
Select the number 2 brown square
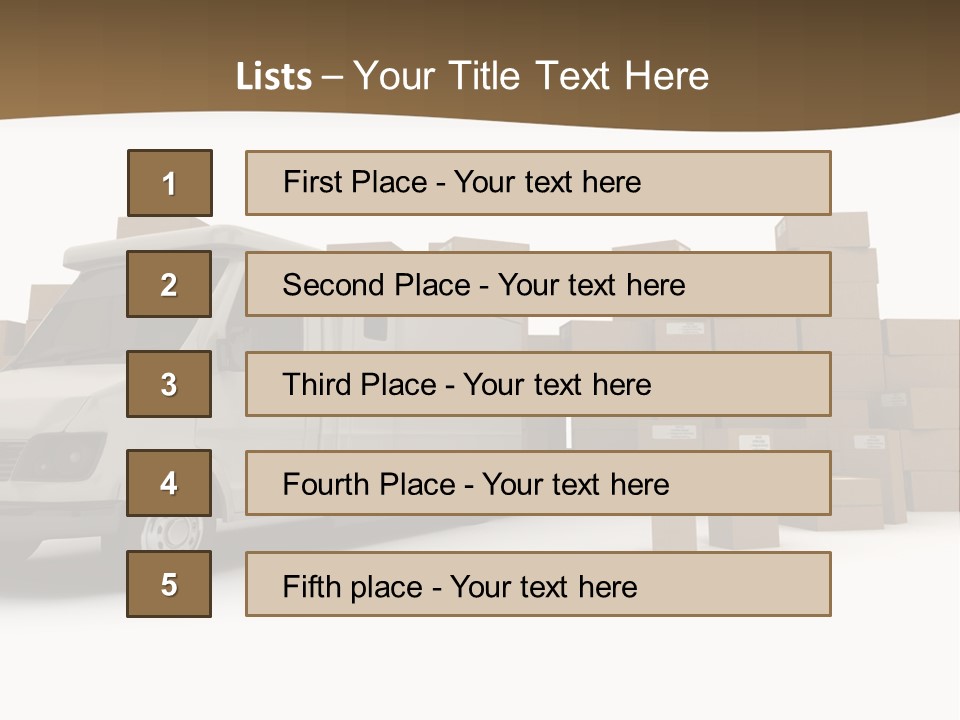click(x=169, y=284)
